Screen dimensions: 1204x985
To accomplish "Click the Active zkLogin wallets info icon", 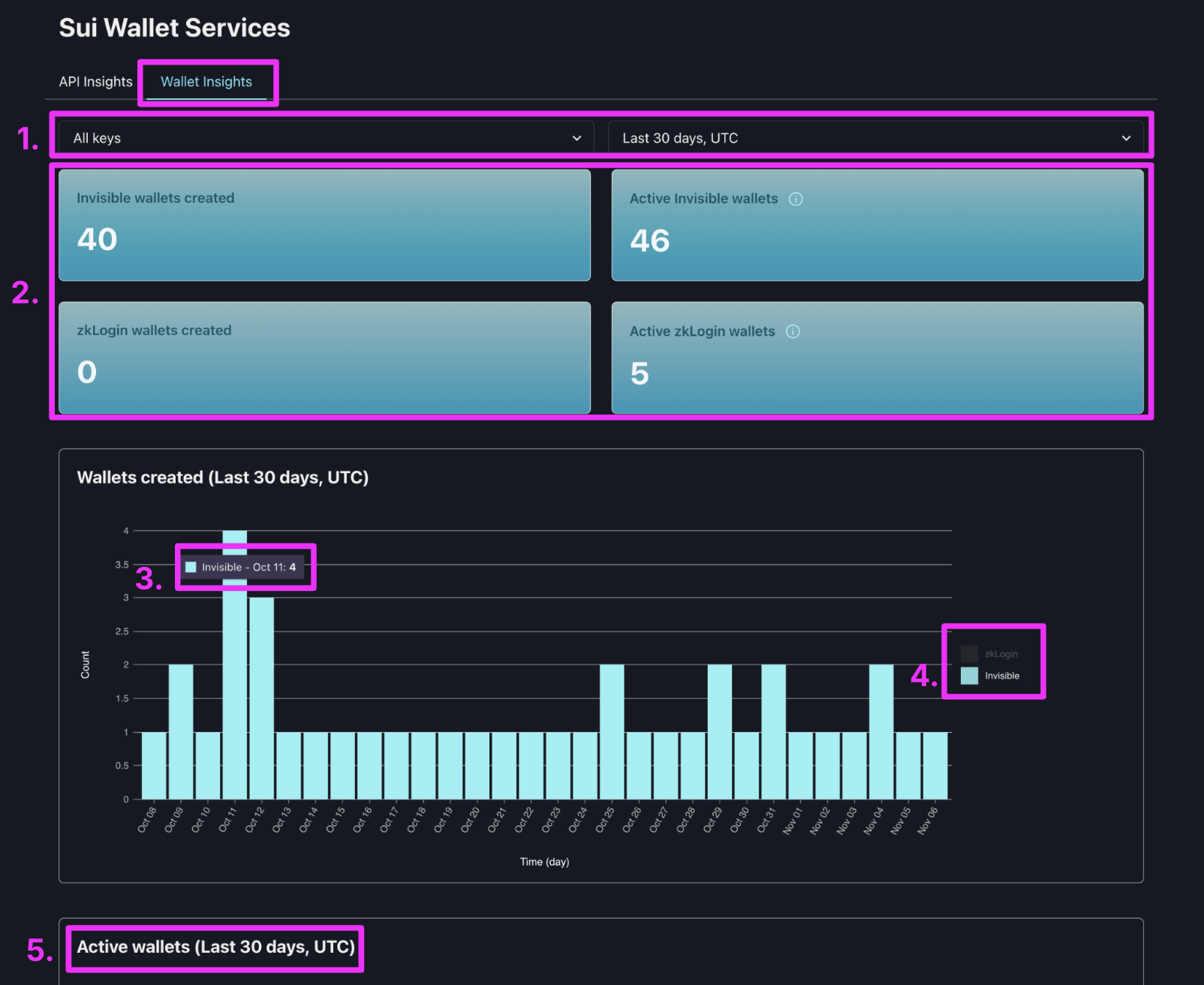I will pyautogui.click(x=793, y=332).
